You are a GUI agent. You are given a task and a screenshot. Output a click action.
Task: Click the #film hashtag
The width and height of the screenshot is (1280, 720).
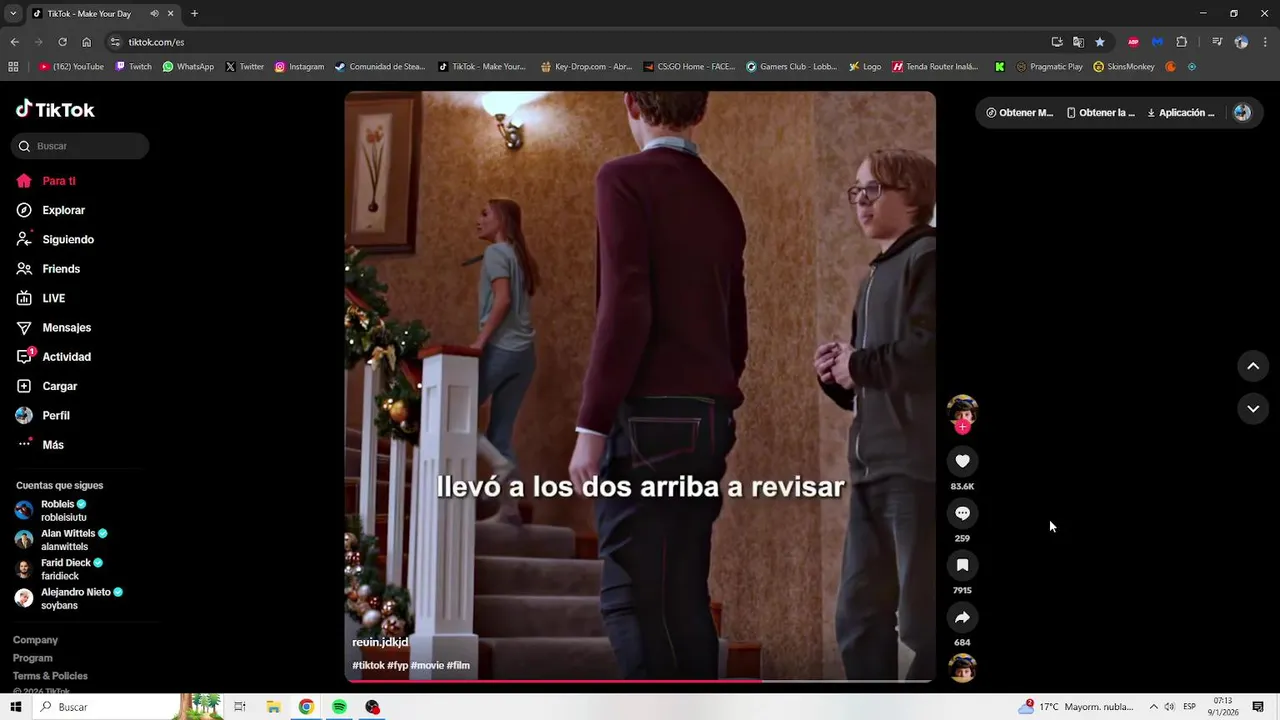pyautogui.click(x=458, y=665)
